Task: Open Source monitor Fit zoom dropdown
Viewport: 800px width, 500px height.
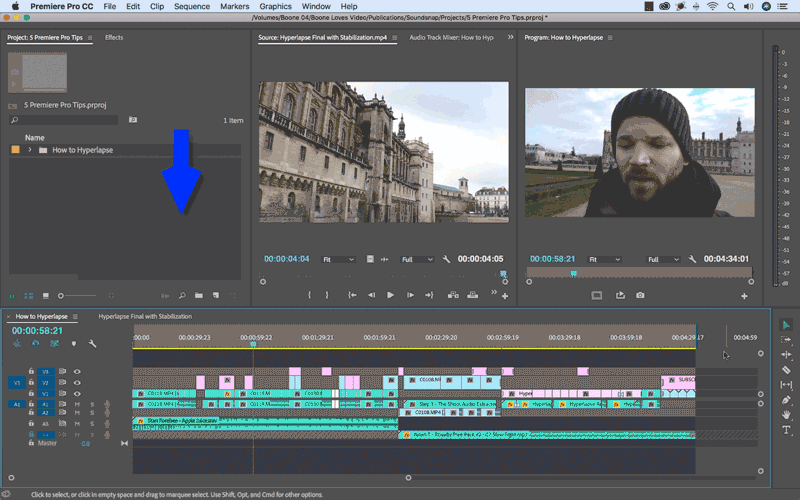Action: pos(338,260)
